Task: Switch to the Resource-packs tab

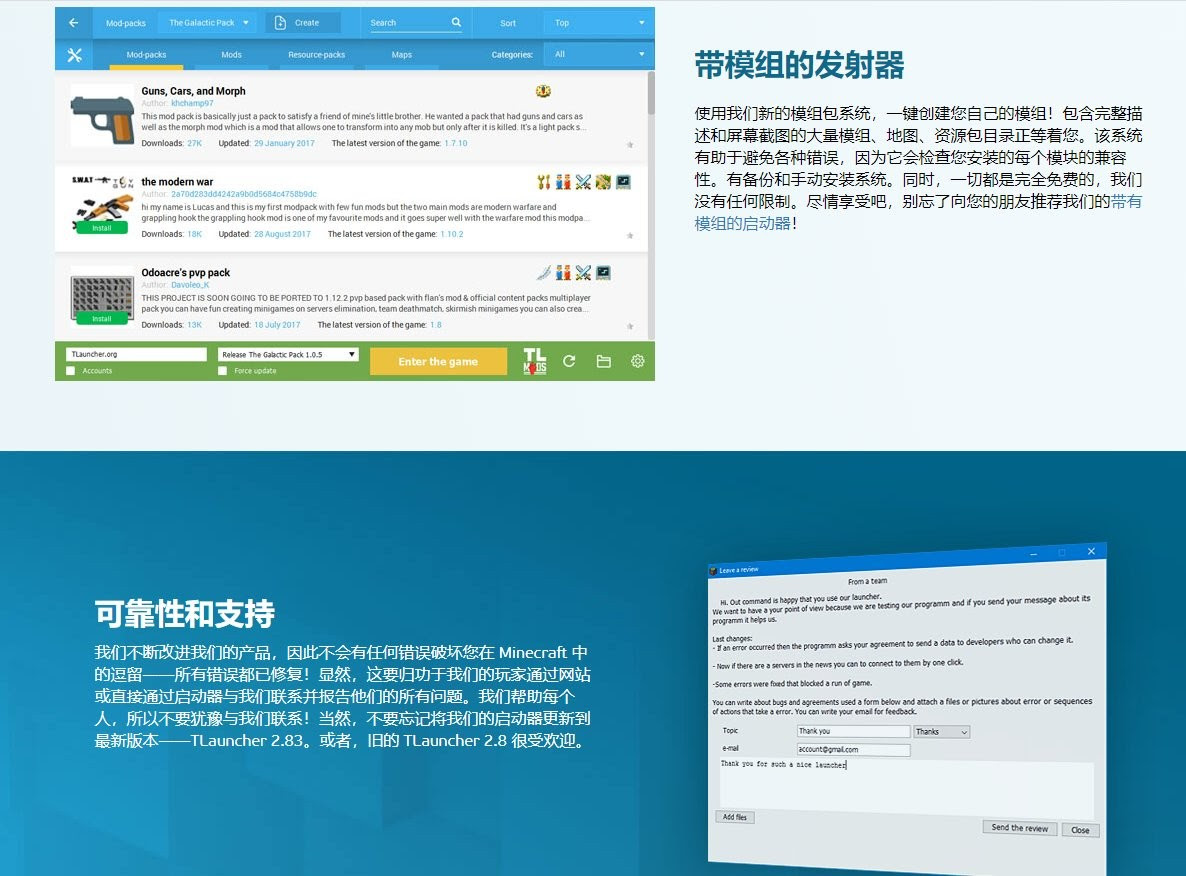Action: 316,55
